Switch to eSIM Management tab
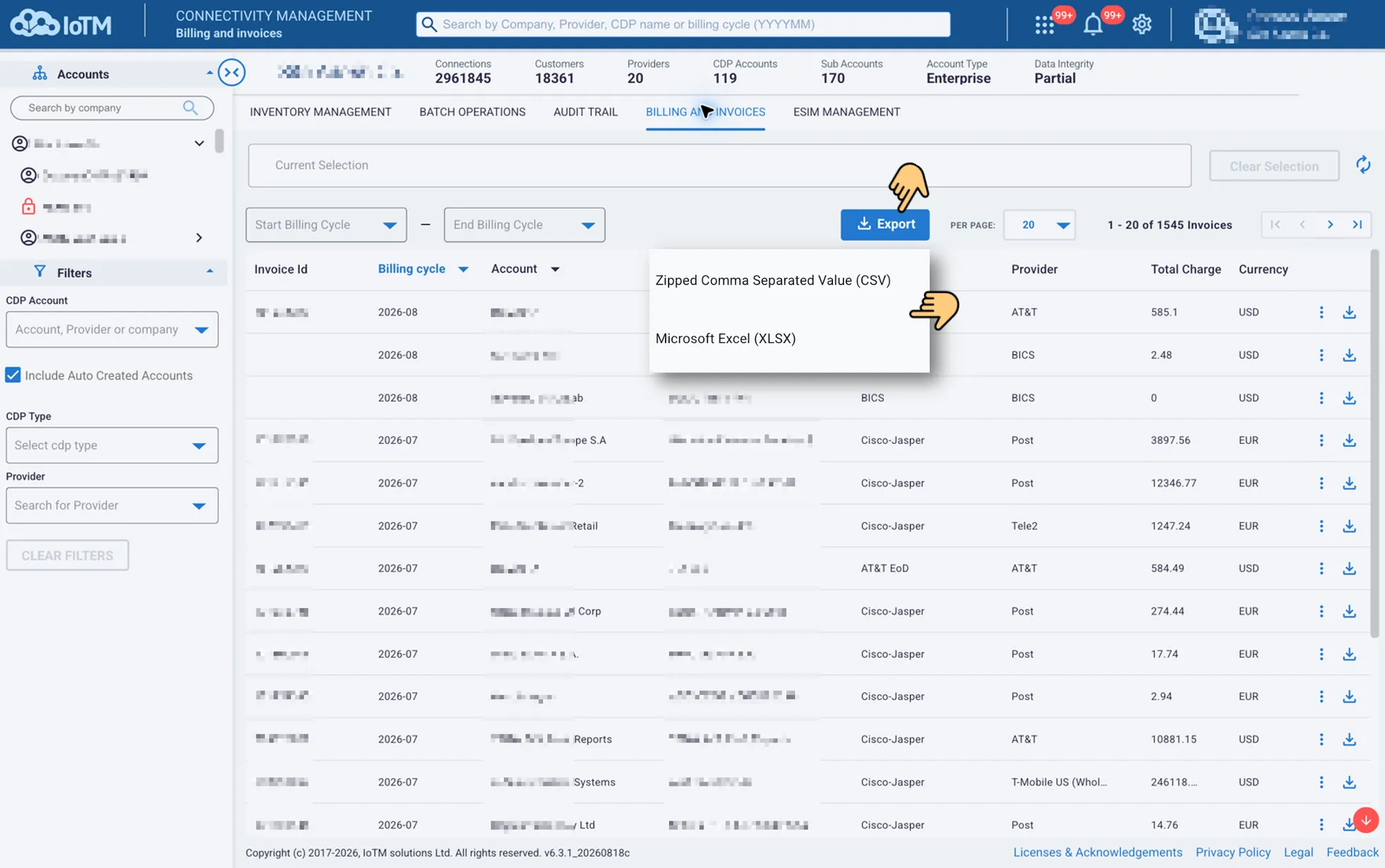Image resolution: width=1385 pixels, height=868 pixels. [x=846, y=112]
